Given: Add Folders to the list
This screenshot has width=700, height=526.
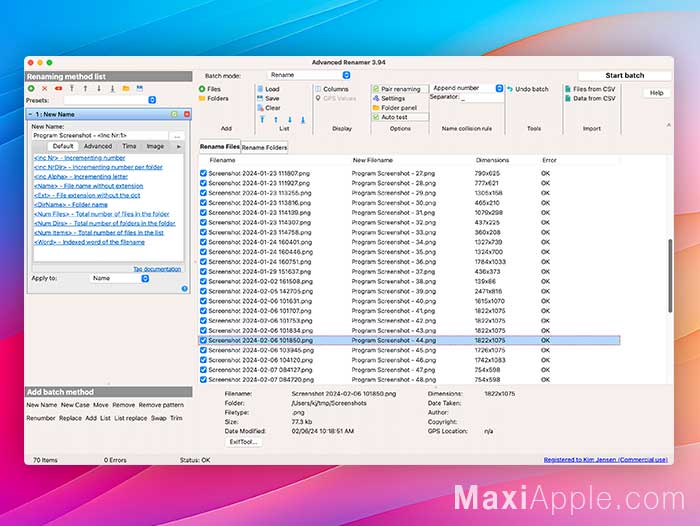Looking at the screenshot, I should (213, 98).
